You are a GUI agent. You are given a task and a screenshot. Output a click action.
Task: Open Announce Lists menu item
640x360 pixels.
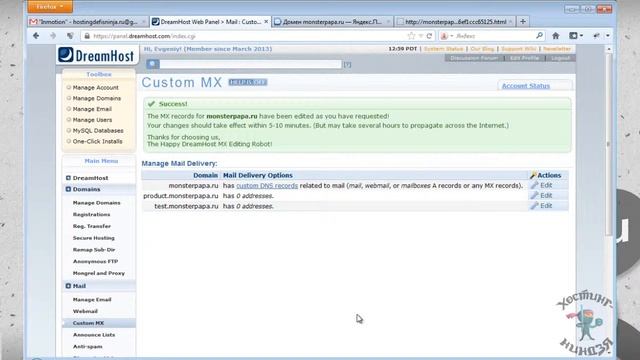tap(94, 335)
